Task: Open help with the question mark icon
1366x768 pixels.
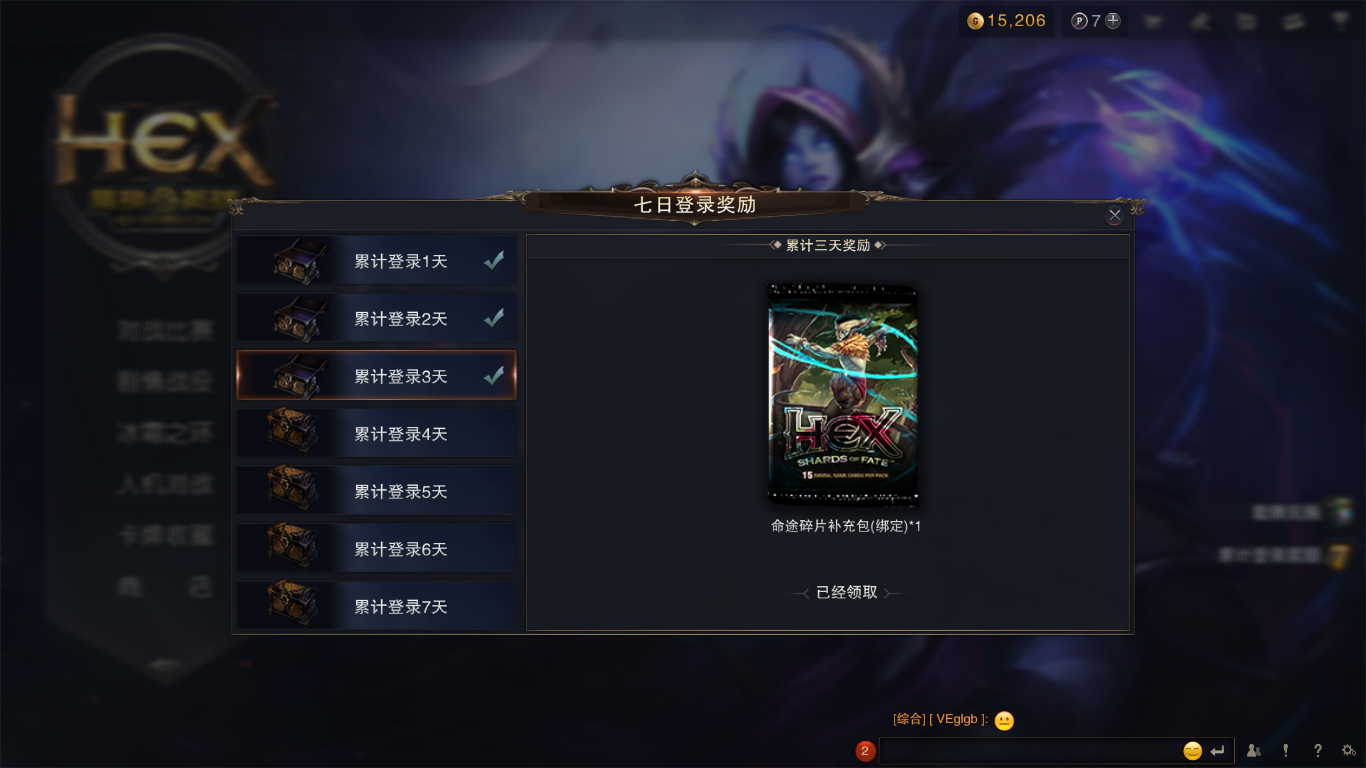Action: (1318, 750)
